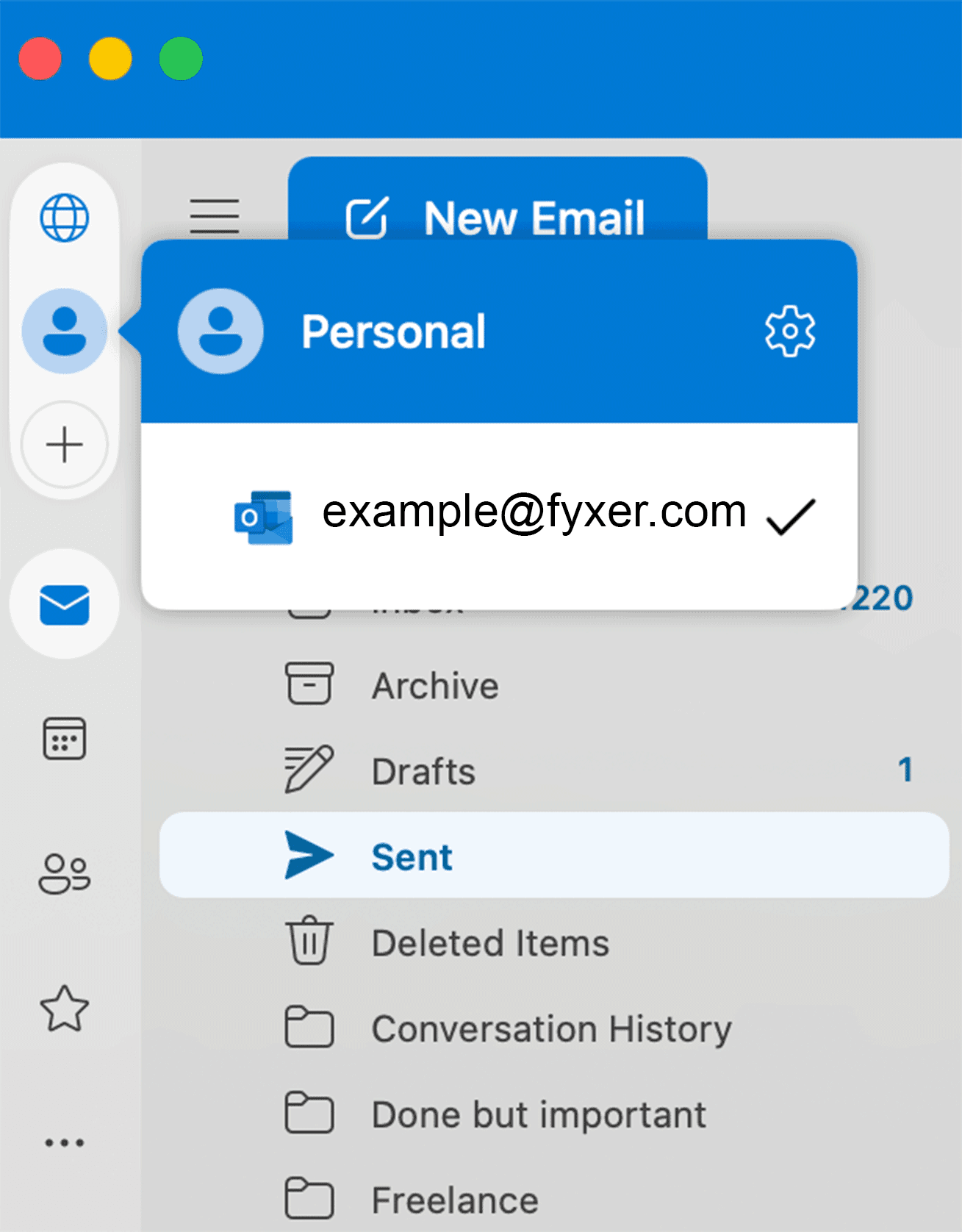962x1232 pixels.
Task: Click the Sent paper plane icon
Action: coord(309,855)
